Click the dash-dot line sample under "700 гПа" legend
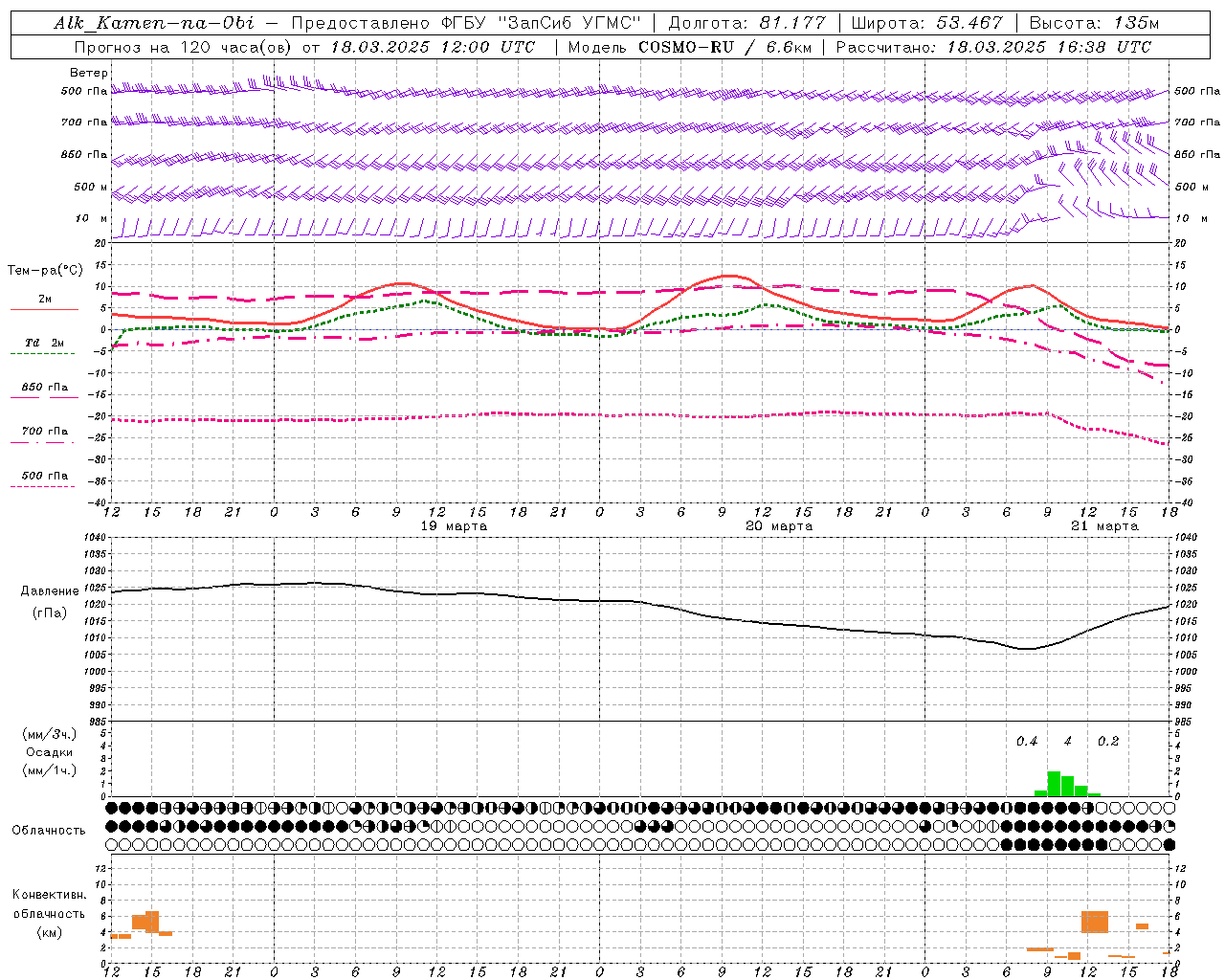Image resolution: width=1225 pixels, height=980 pixels. 43,442
